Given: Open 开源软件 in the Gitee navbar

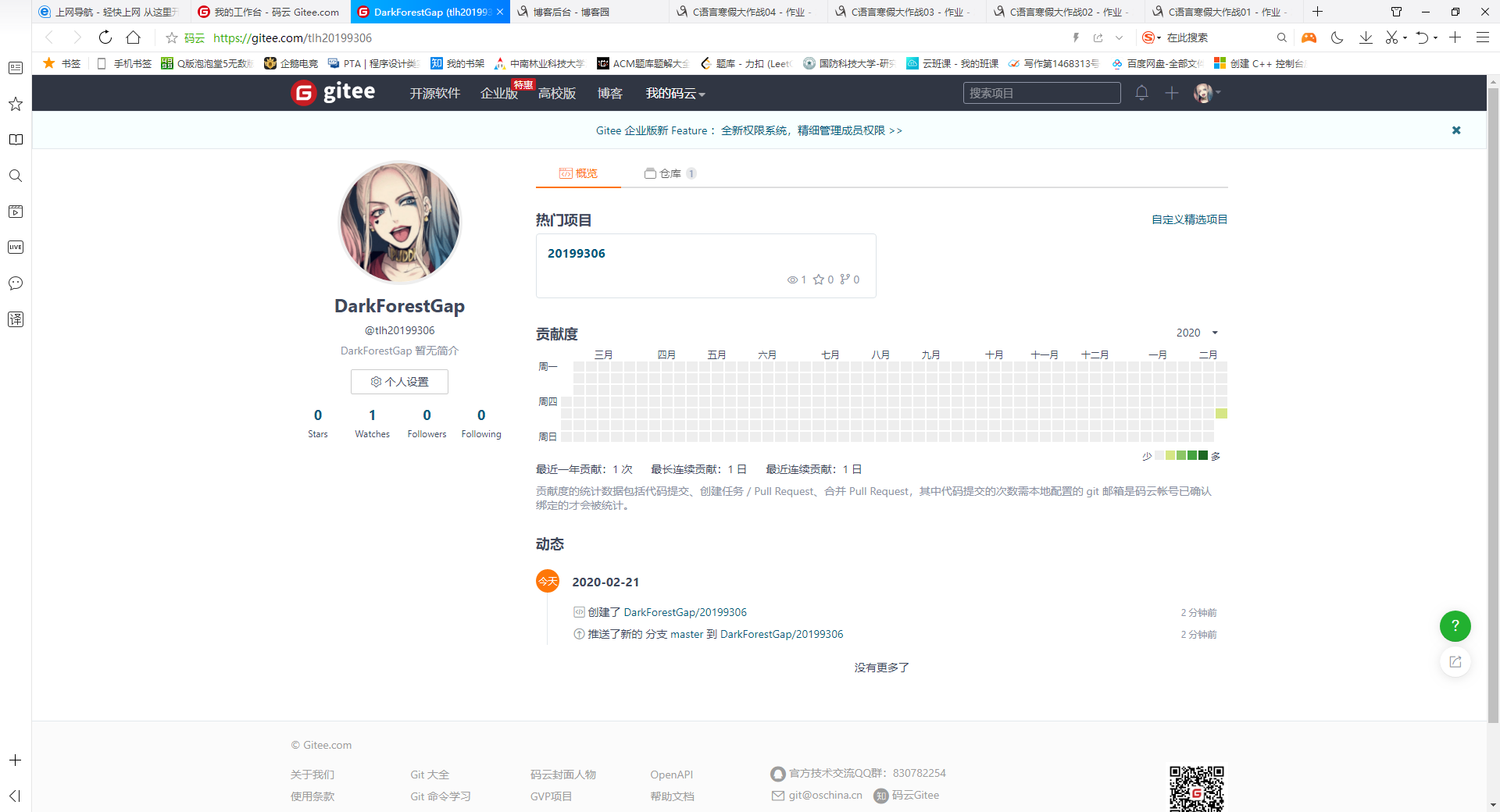Looking at the screenshot, I should [x=435, y=94].
